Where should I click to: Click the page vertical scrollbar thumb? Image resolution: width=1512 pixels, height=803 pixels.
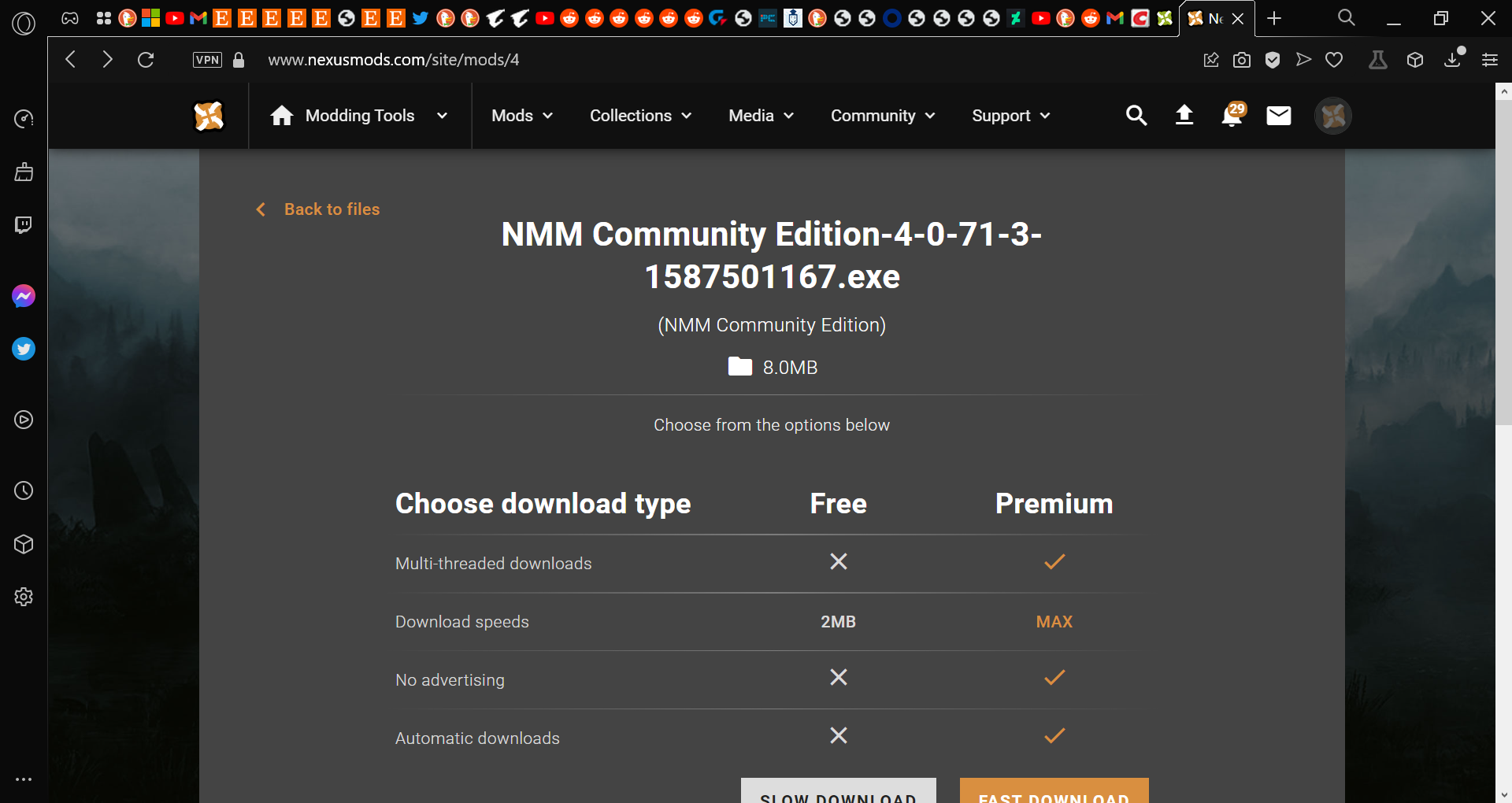click(1504, 262)
